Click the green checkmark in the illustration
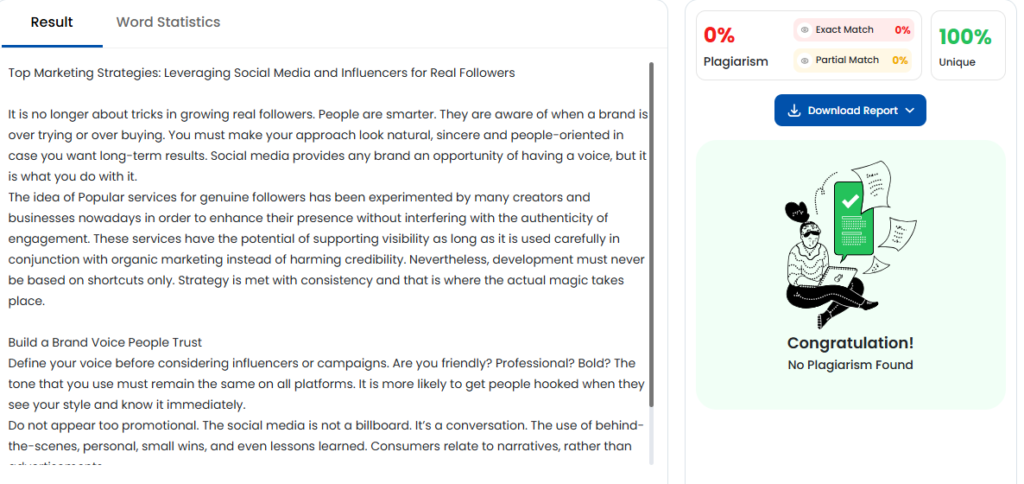1024x484 pixels. point(851,200)
